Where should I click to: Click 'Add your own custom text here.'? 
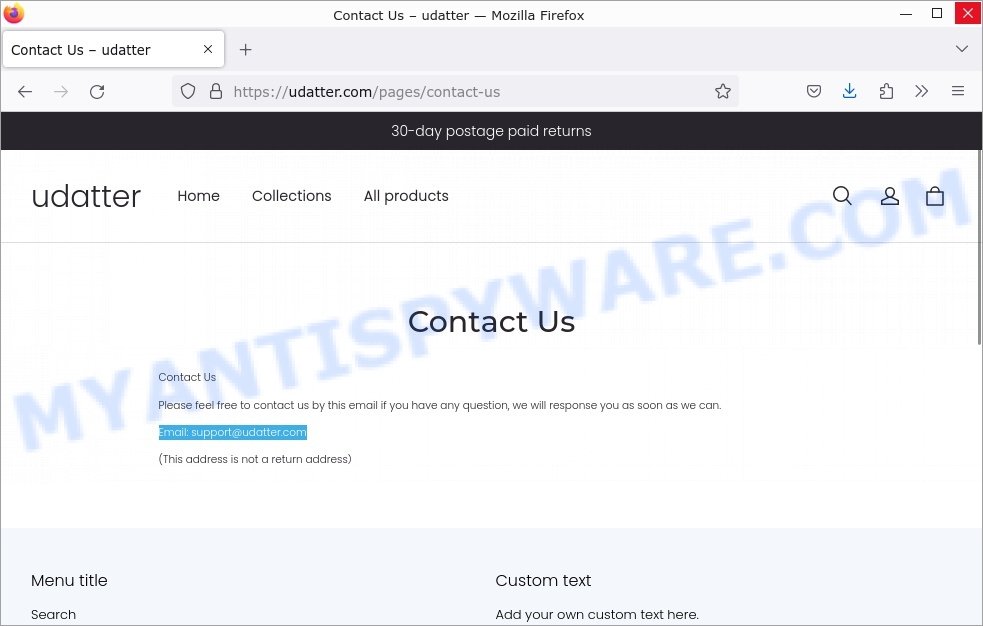(x=597, y=615)
